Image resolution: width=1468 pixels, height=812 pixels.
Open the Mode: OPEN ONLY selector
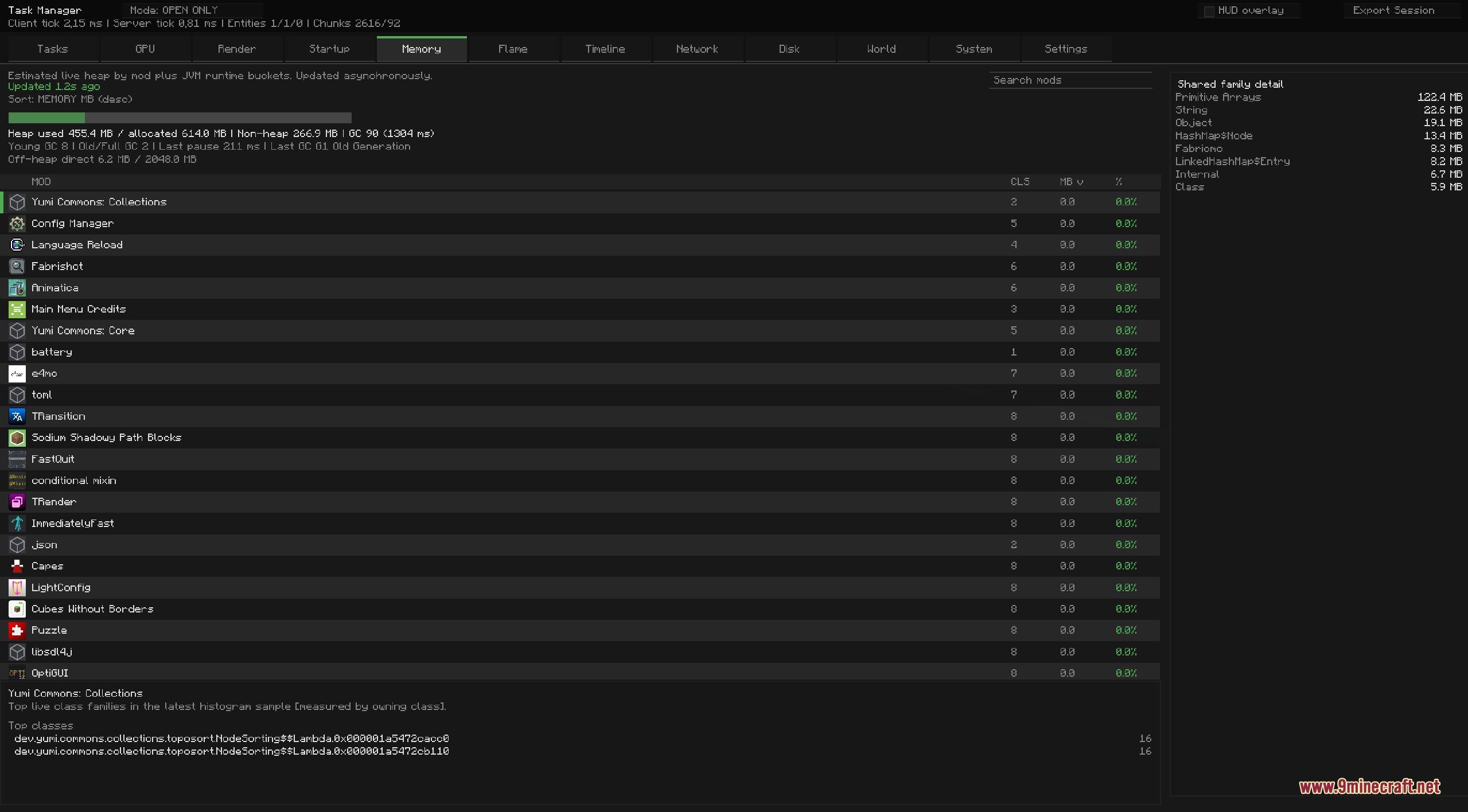tap(192, 10)
